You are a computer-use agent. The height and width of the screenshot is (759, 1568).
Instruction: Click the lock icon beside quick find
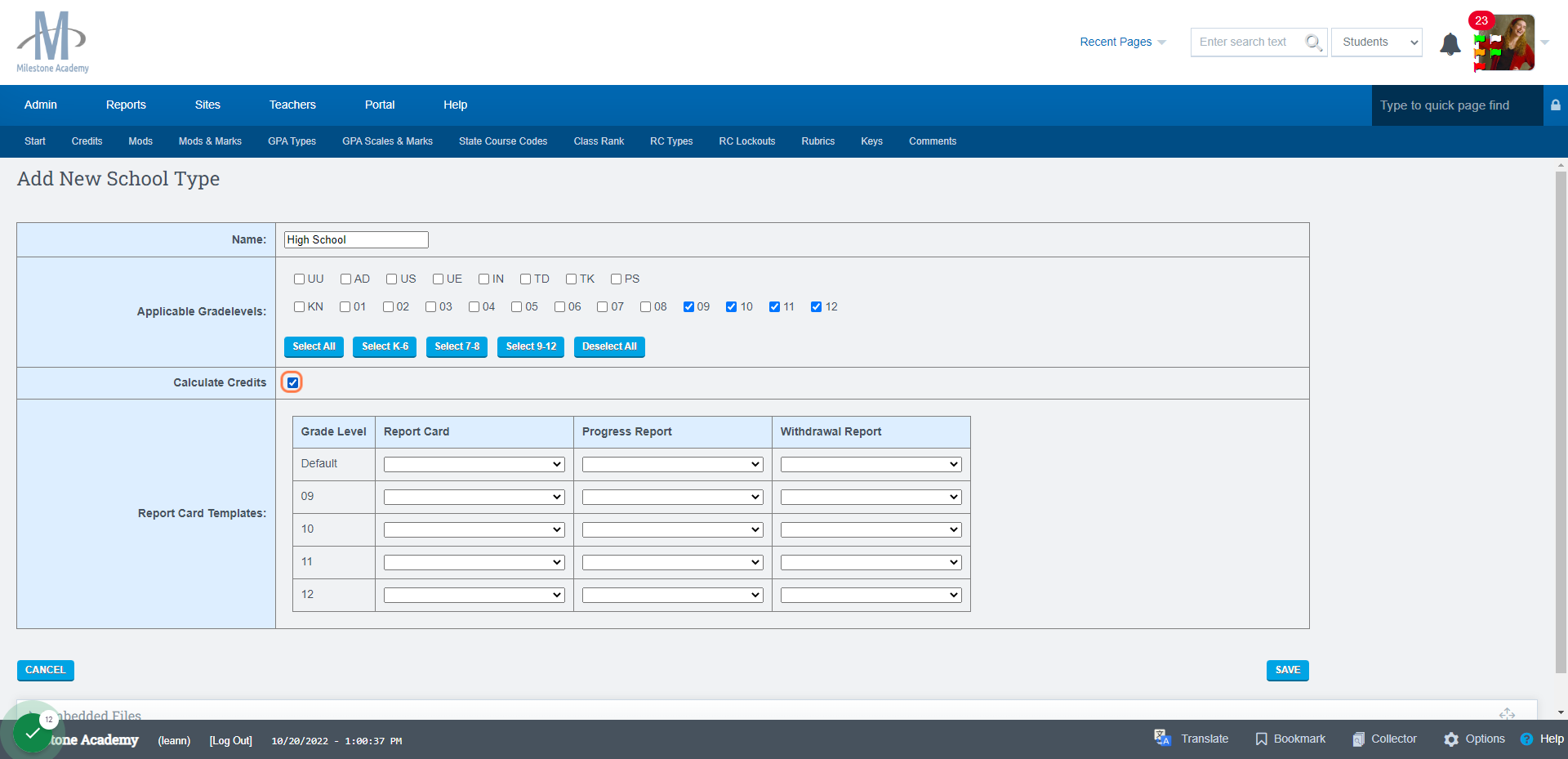(1556, 105)
